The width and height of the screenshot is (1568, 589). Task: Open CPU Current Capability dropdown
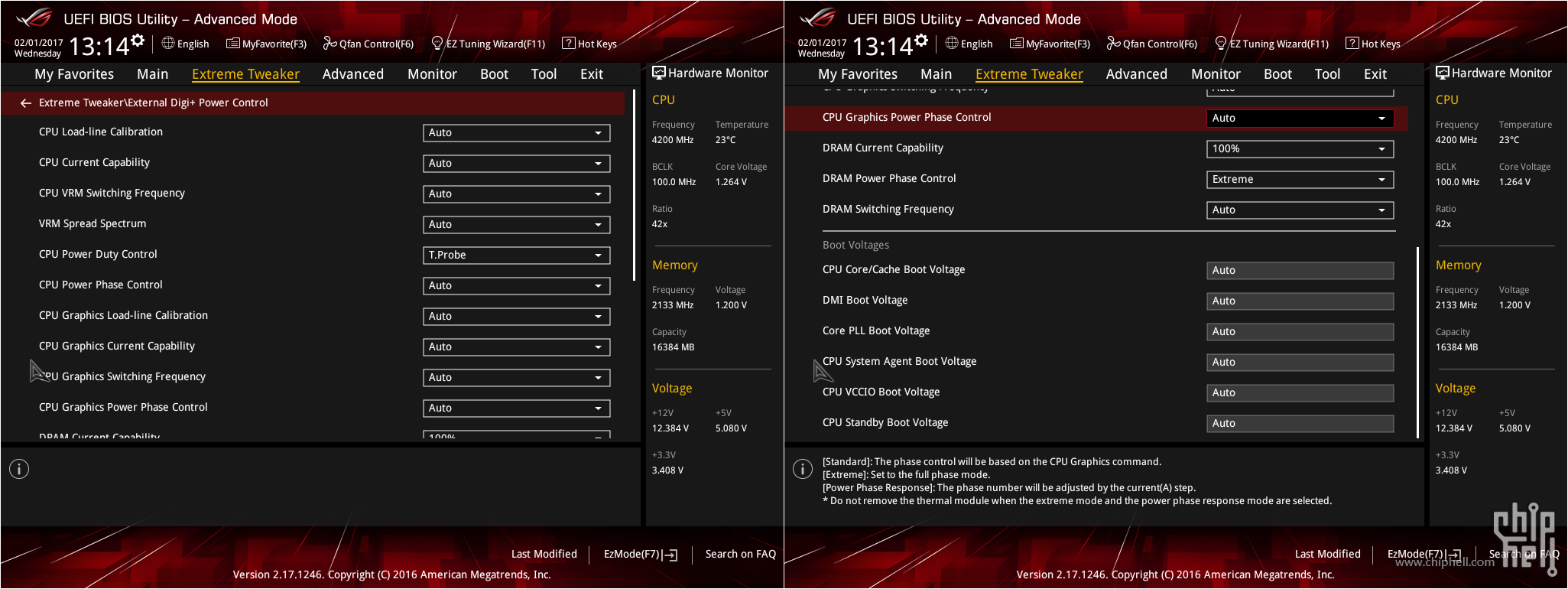pyautogui.click(x=517, y=163)
